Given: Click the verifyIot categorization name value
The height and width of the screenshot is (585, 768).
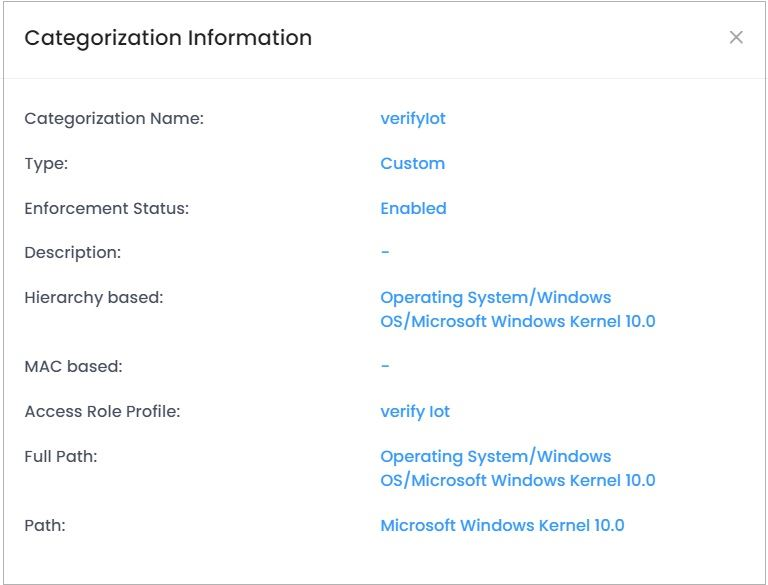Looking at the screenshot, I should pos(413,119).
